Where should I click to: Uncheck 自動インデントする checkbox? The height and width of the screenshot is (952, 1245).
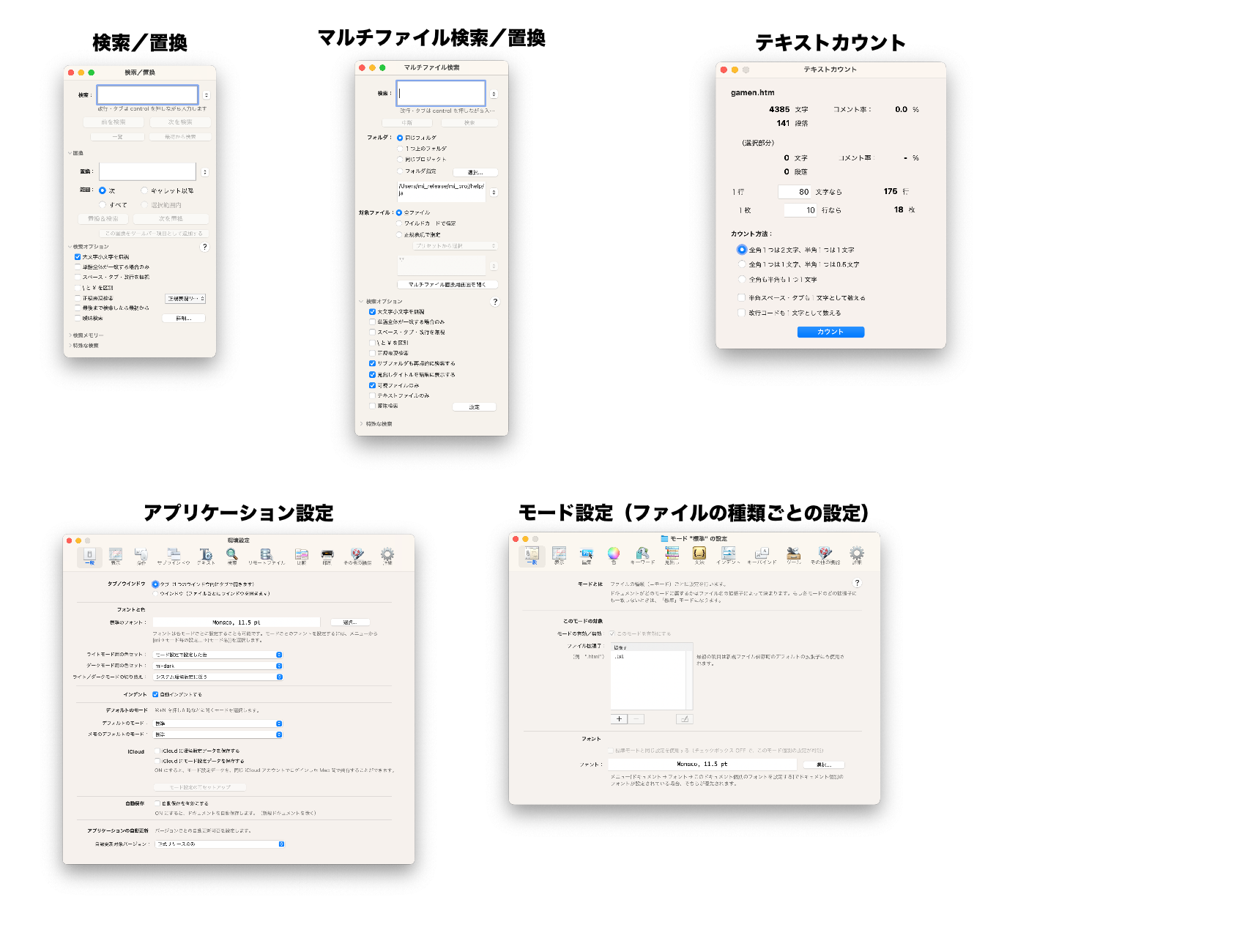coord(155,694)
